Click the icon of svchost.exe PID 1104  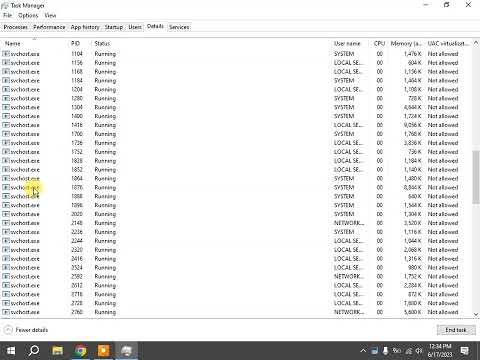pyautogui.click(x=6, y=54)
